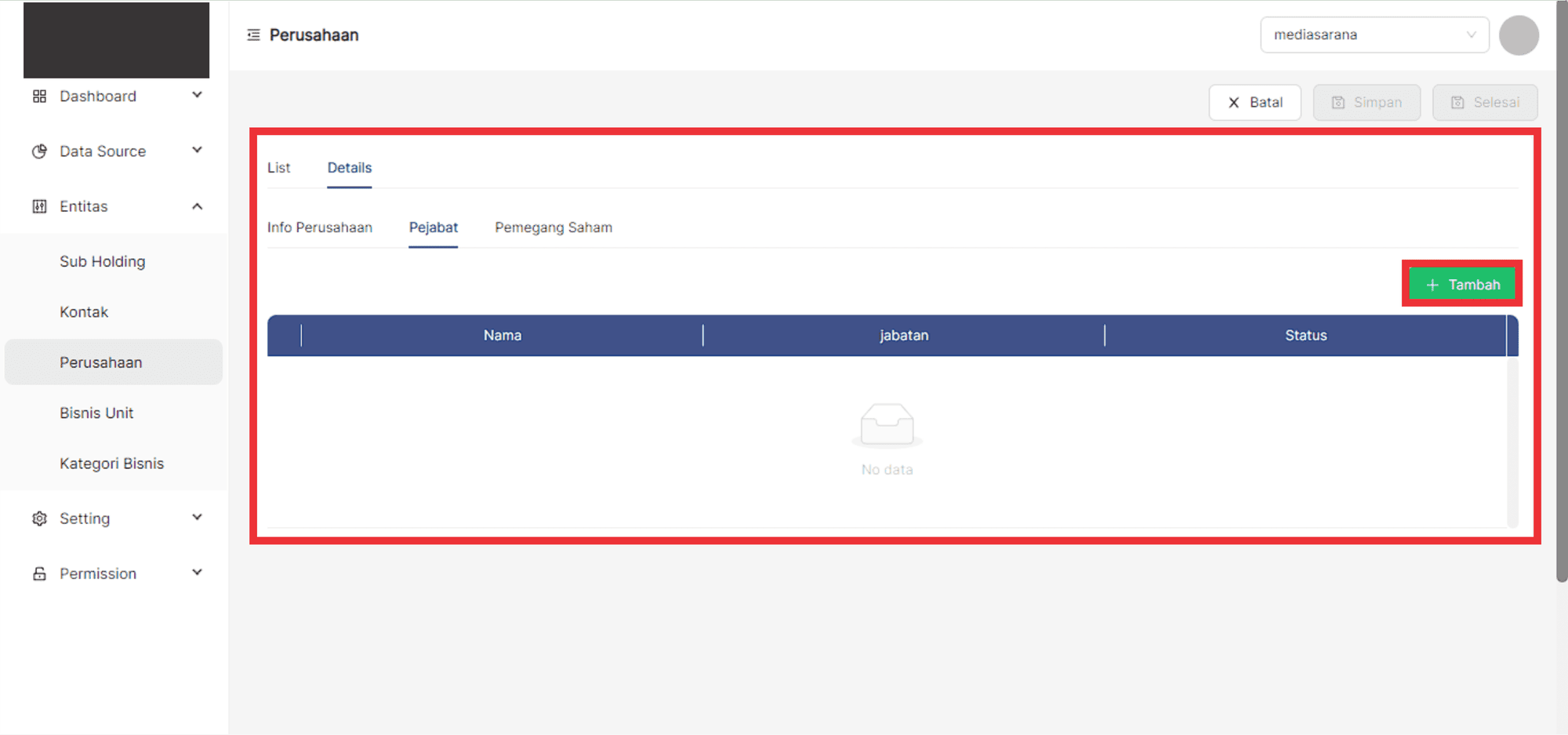The image size is (1568, 735).
Task: Collapse the Entitas menu chevron
Action: 197,206
